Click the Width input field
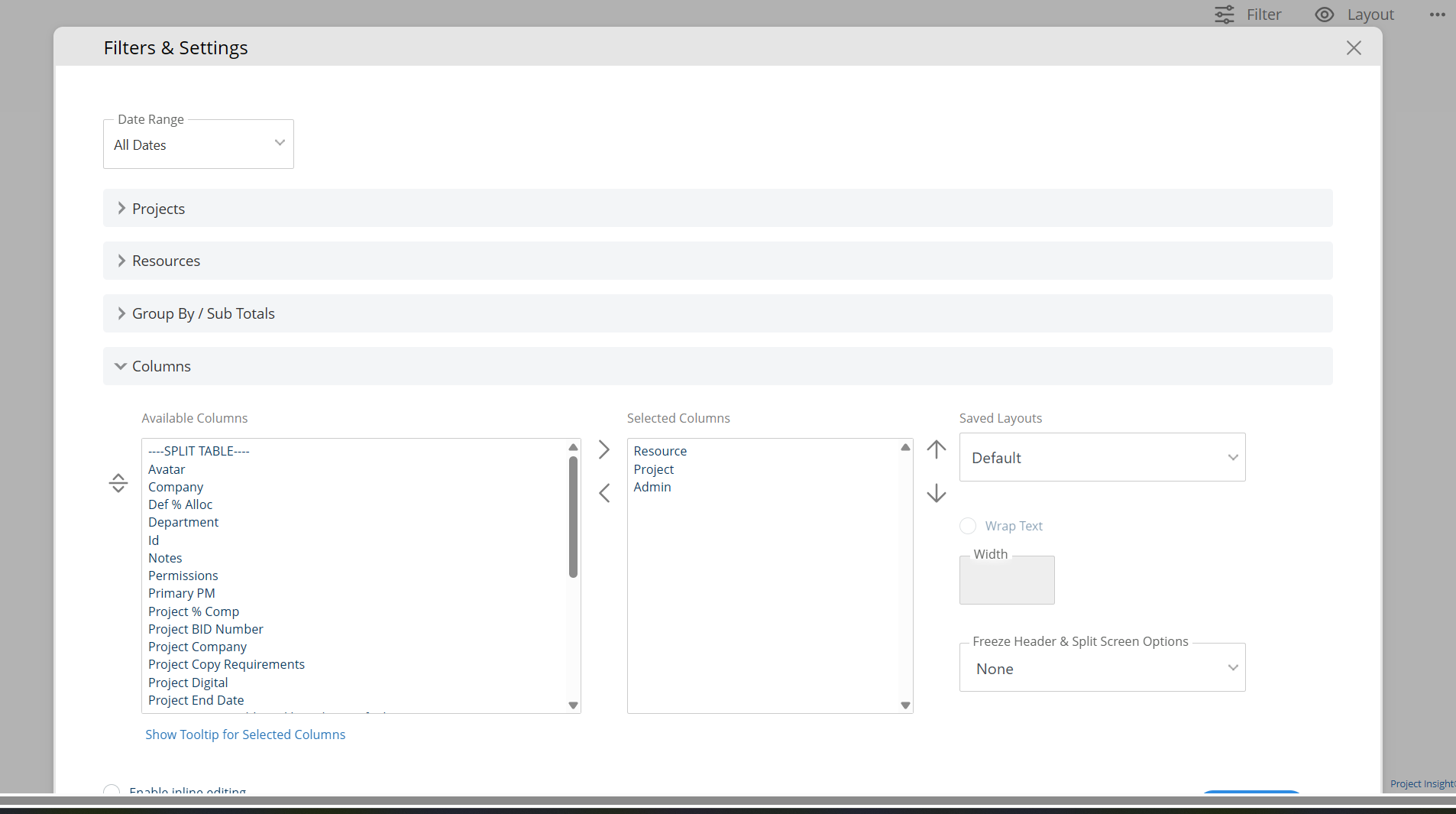 pos(1007,580)
